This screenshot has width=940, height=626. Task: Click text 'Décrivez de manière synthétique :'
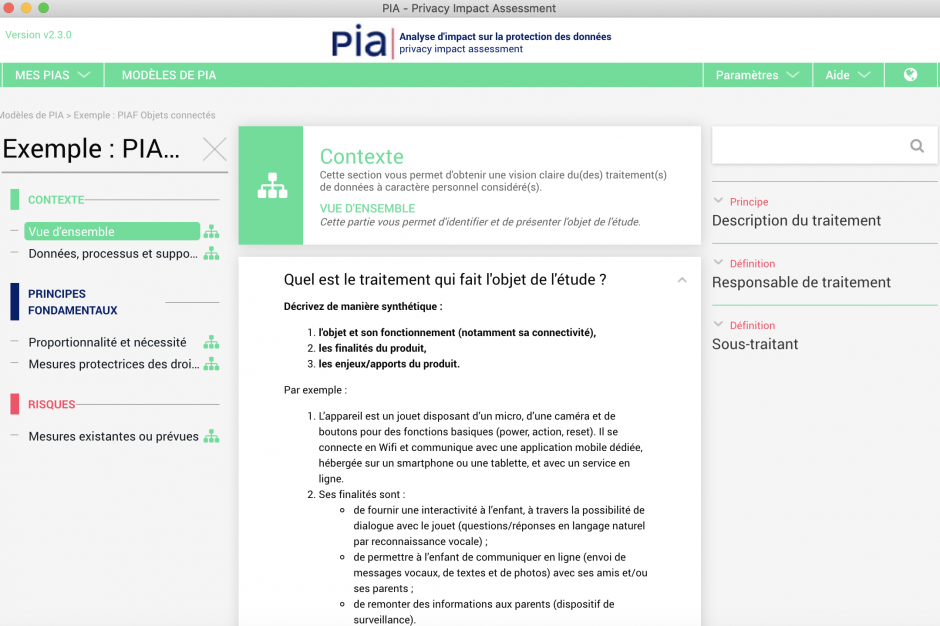(x=363, y=306)
